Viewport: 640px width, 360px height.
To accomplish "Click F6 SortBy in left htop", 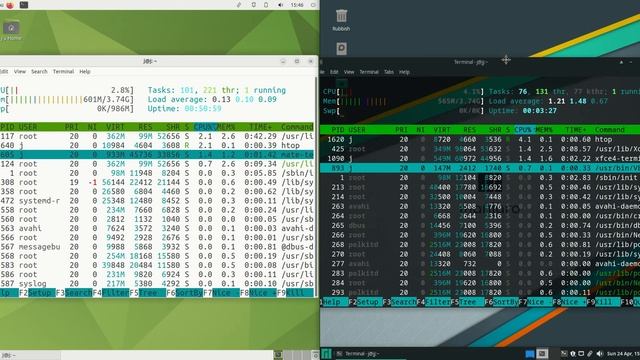I will coord(184,293).
